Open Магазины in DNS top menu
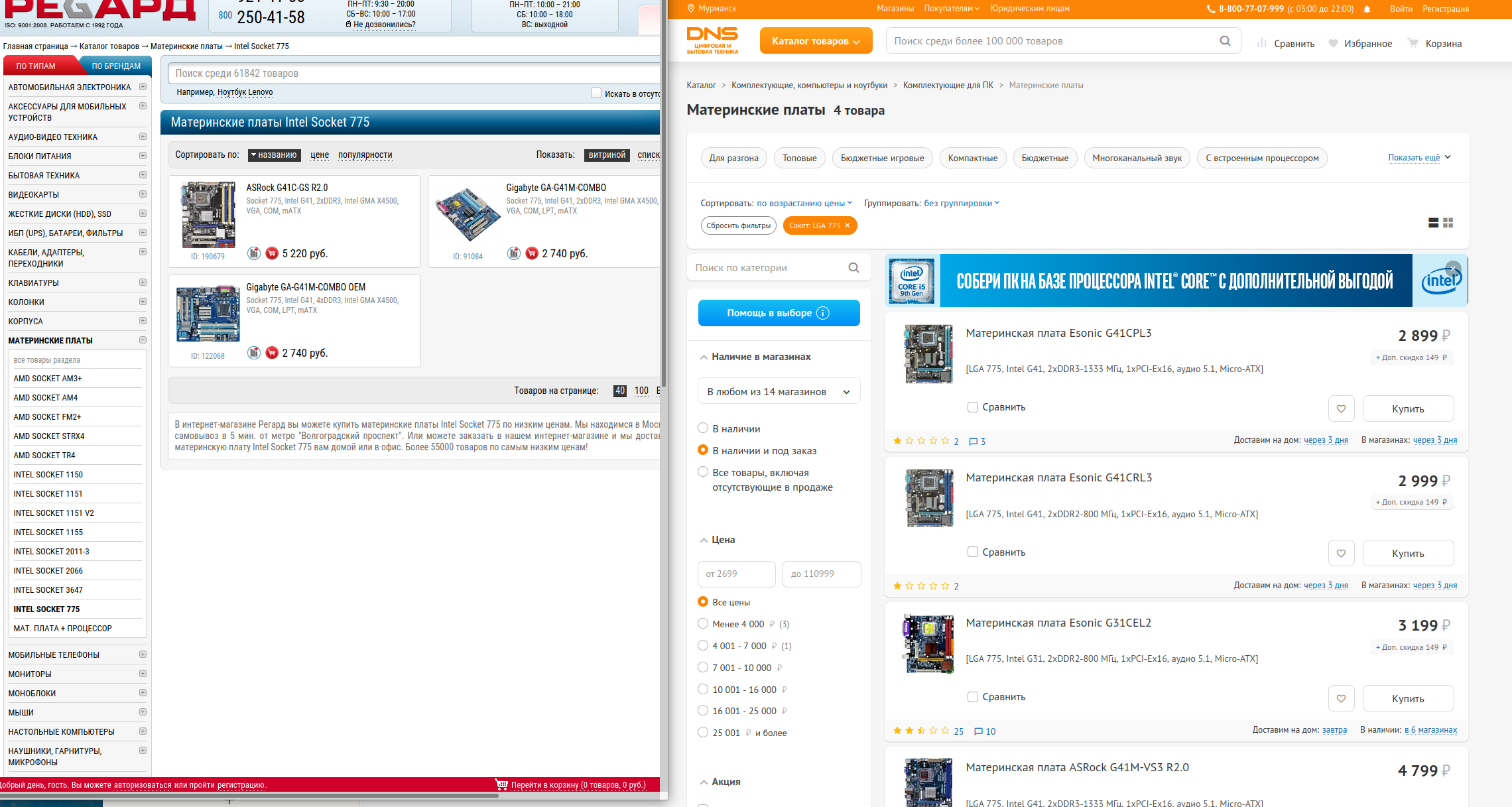 [x=895, y=9]
